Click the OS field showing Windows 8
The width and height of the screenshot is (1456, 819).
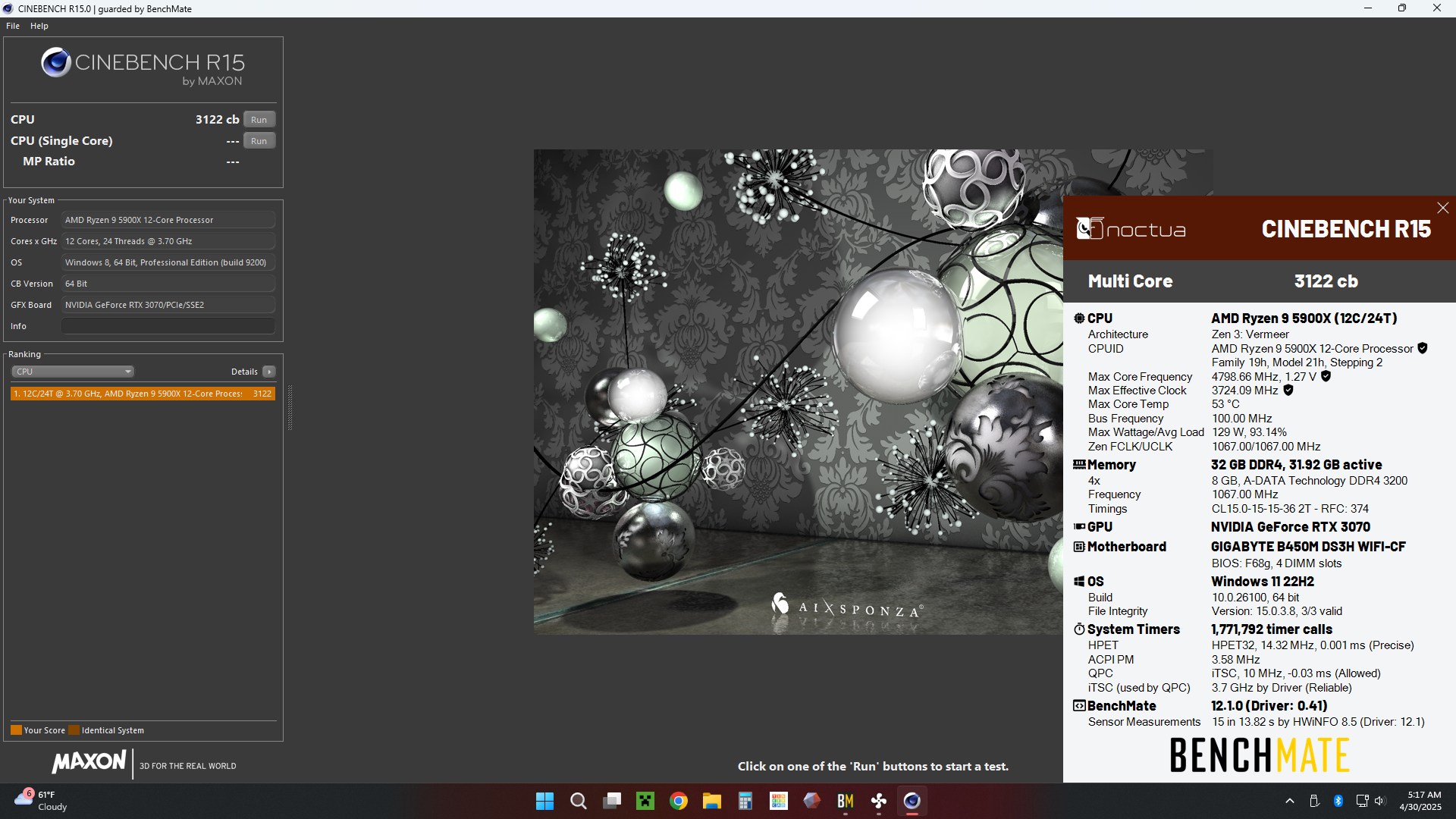pos(168,262)
